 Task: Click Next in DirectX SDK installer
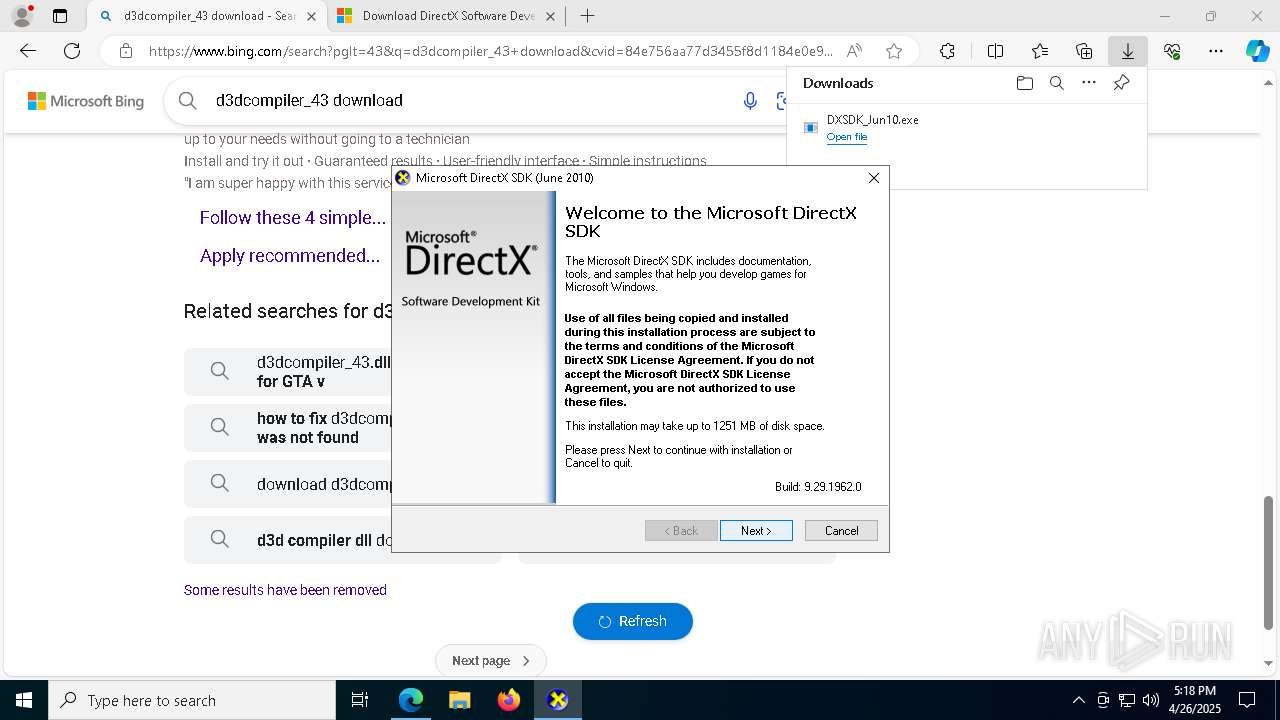pos(756,531)
